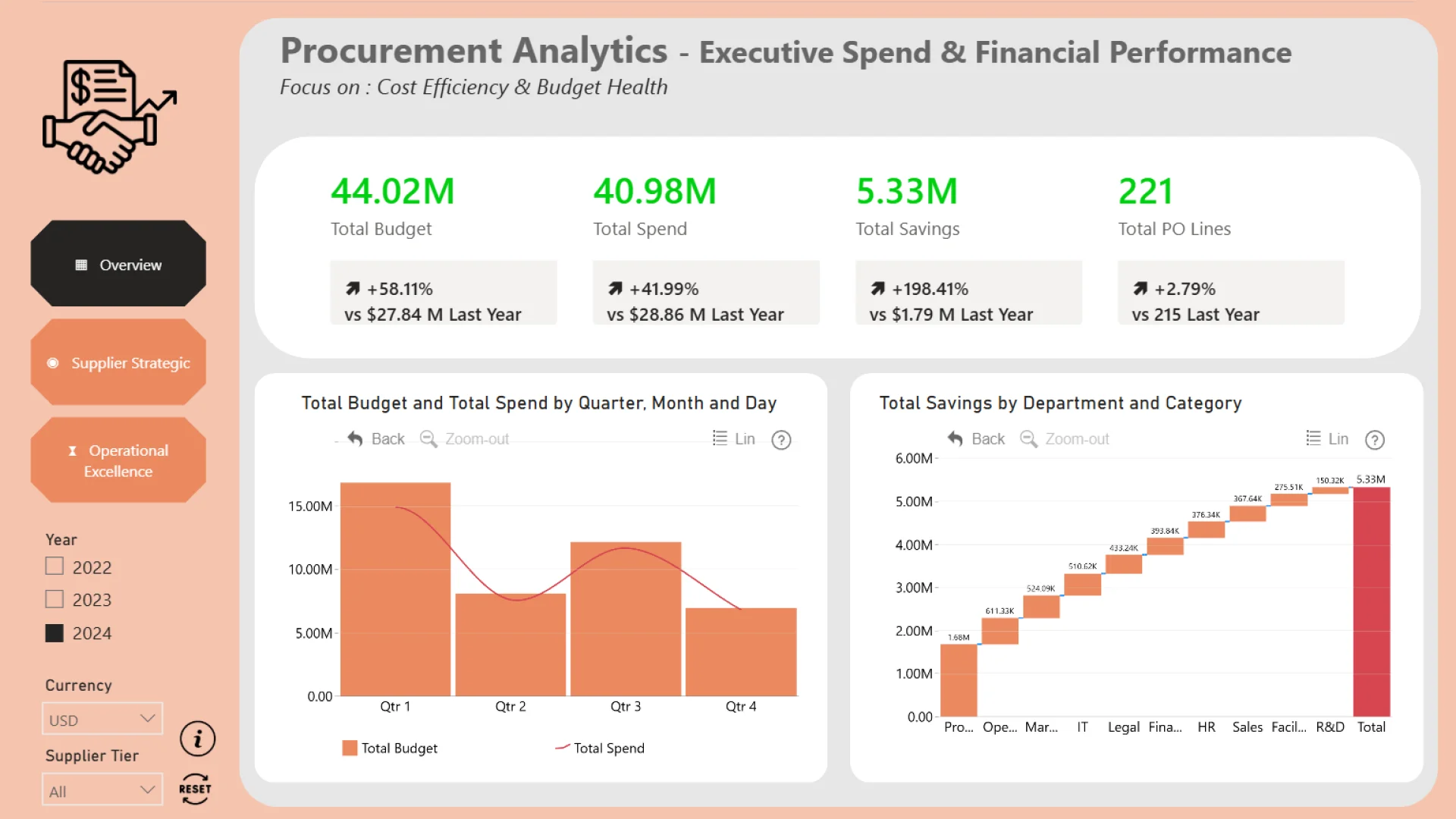Click the Legal axis label
Viewport: 1456px width, 819px height.
[x=1123, y=727]
